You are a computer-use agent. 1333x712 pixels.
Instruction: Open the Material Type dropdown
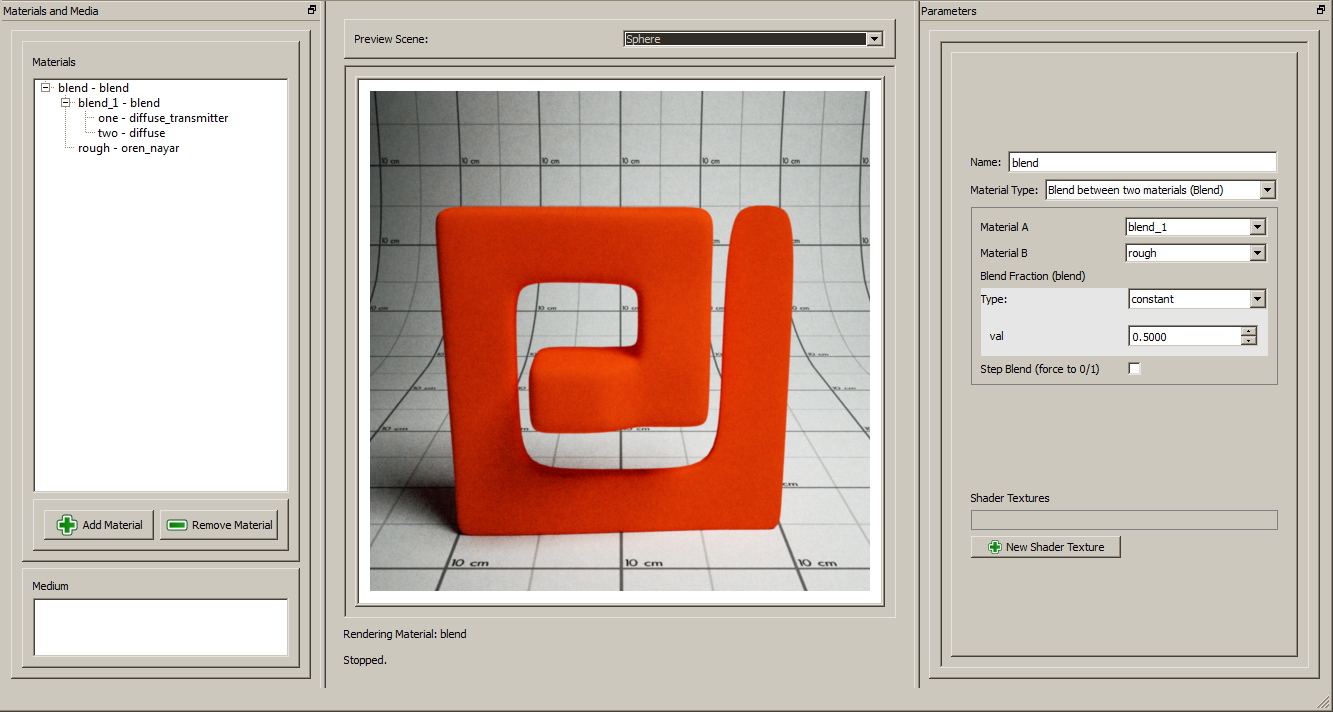tap(1267, 190)
